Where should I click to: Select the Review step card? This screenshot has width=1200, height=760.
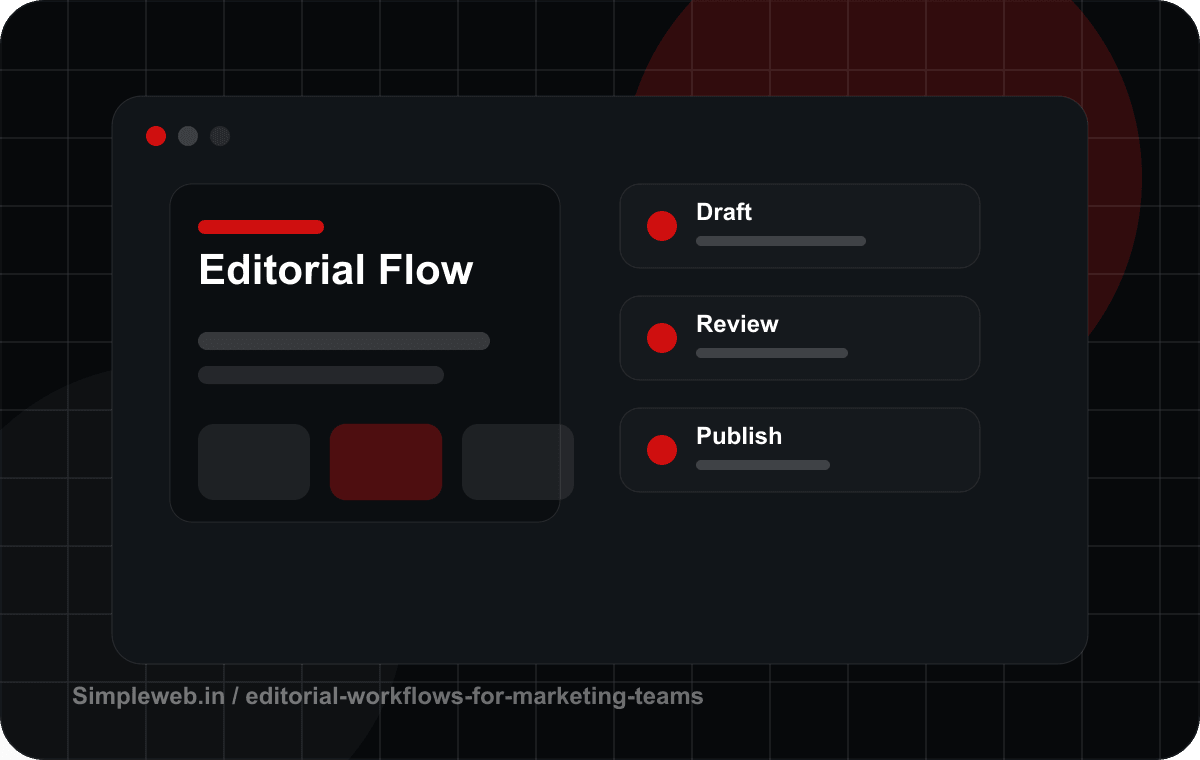click(x=800, y=338)
